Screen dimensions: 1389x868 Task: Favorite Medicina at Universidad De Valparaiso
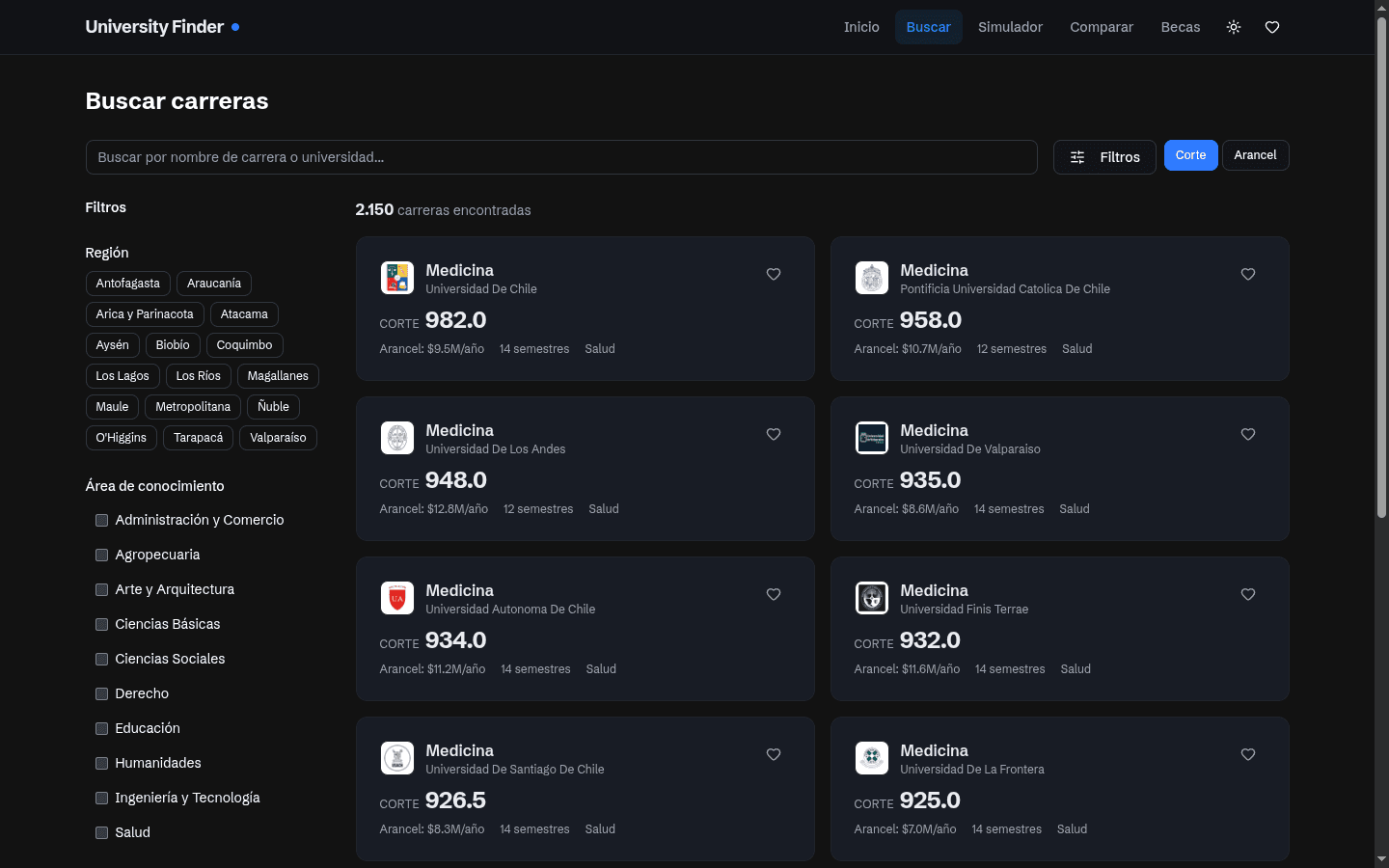click(1248, 434)
